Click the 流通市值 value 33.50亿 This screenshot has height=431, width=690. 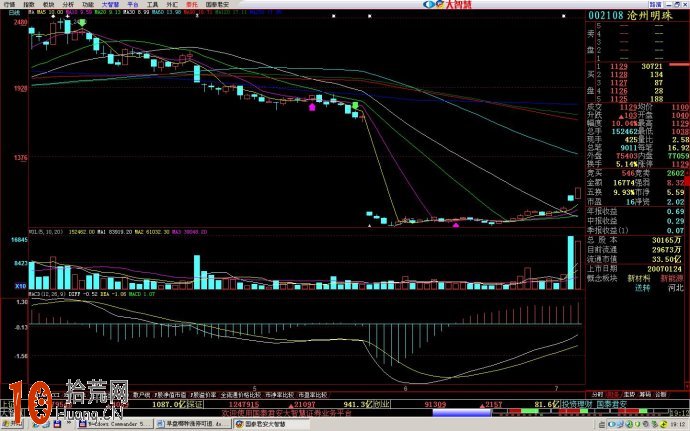pyautogui.click(x=666, y=259)
